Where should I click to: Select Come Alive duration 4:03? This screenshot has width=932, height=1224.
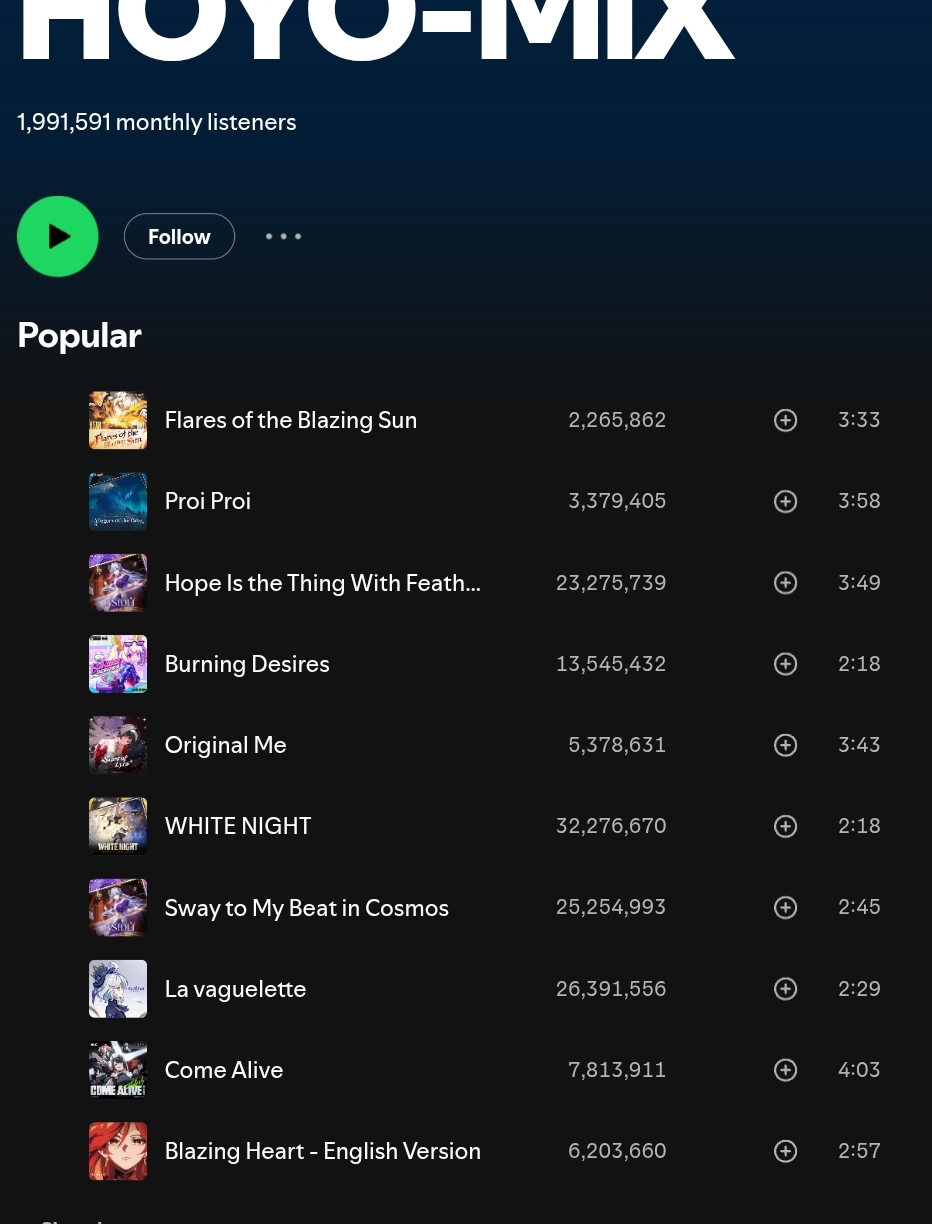[859, 1070]
